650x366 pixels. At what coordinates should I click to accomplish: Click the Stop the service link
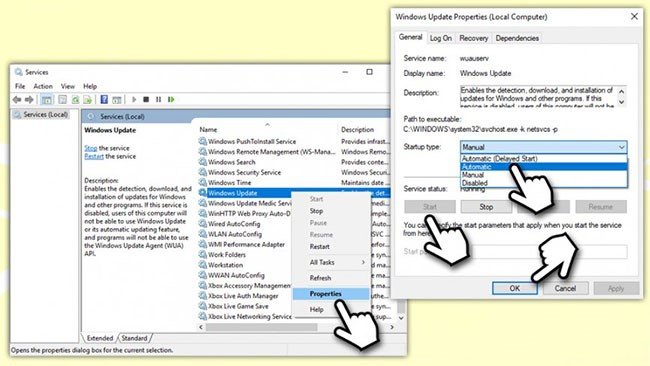tap(90, 148)
